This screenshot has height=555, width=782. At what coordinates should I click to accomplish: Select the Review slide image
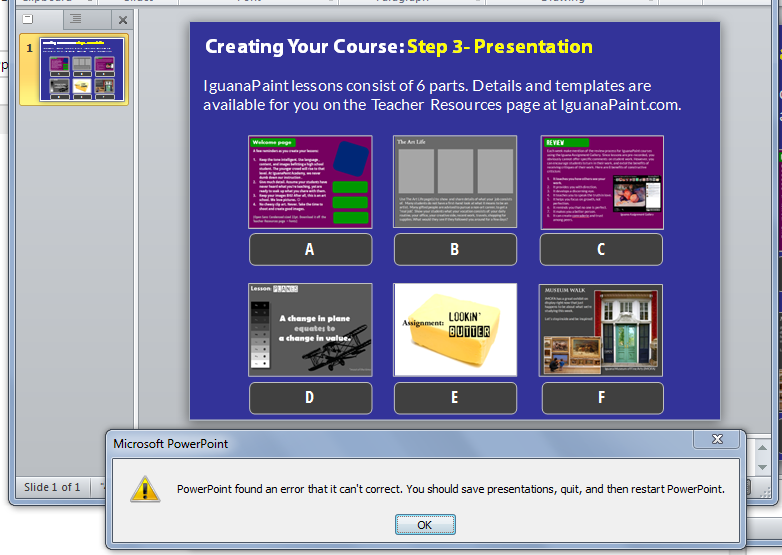click(602, 183)
